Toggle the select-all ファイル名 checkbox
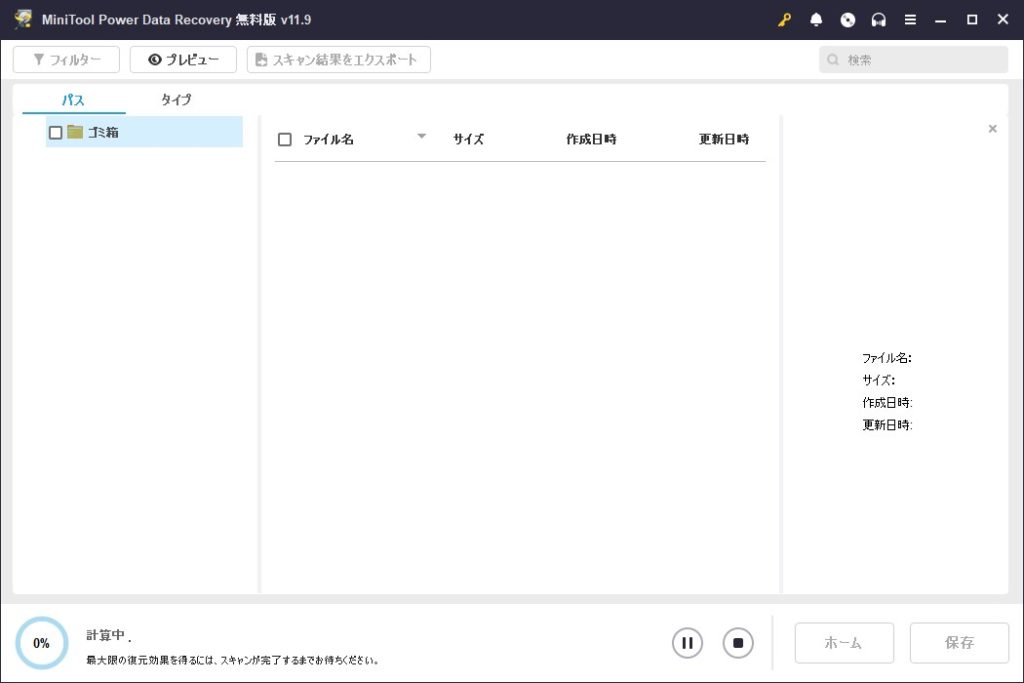 [x=285, y=140]
